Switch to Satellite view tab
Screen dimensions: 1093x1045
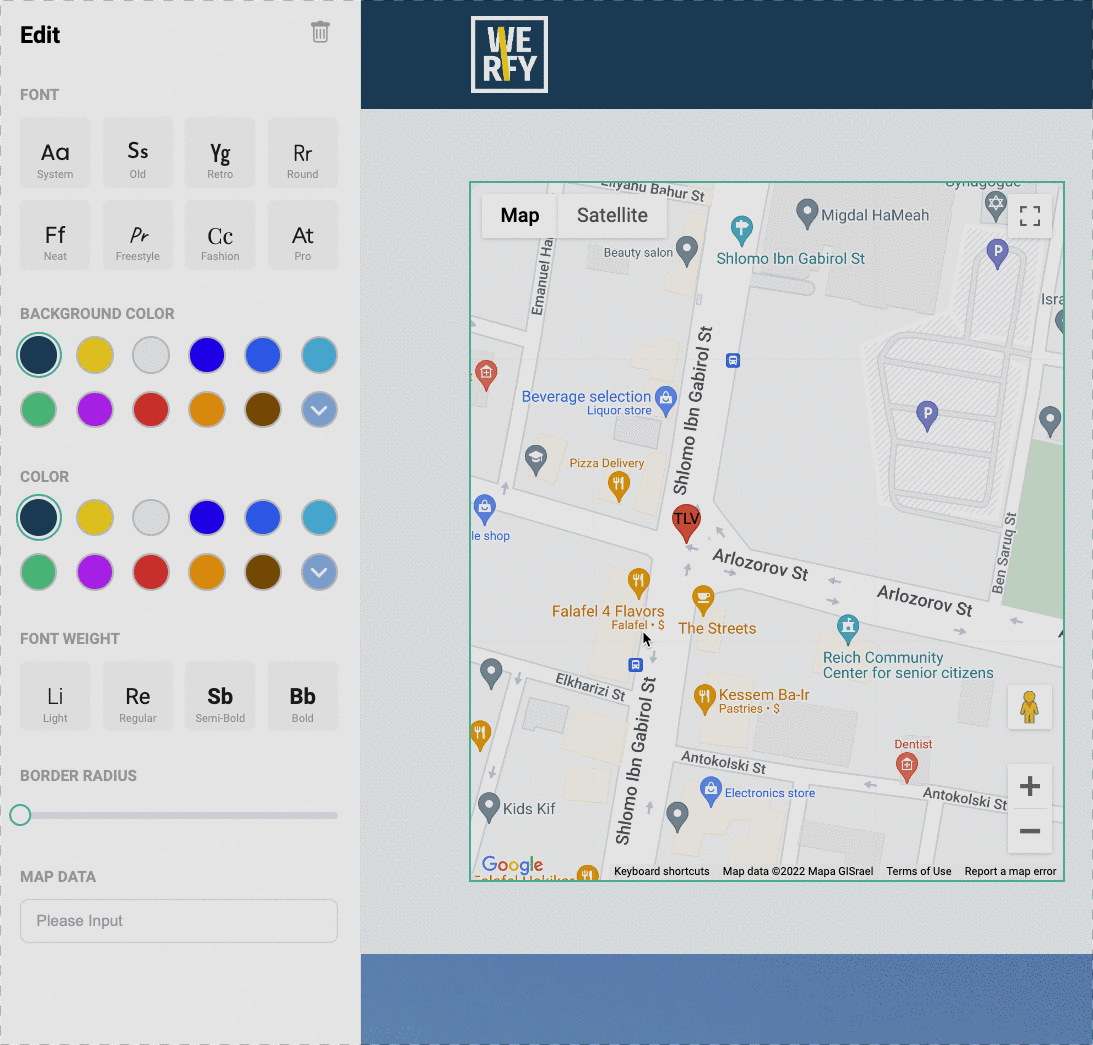[x=612, y=215]
